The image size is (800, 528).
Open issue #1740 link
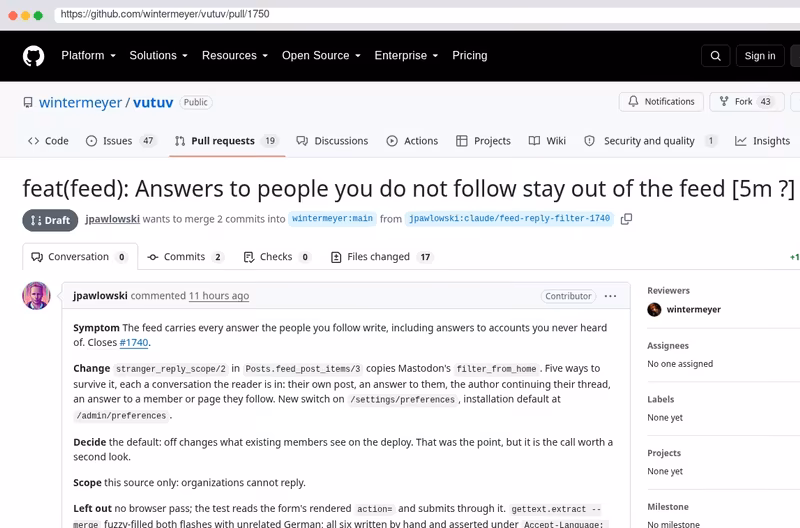[134, 343]
